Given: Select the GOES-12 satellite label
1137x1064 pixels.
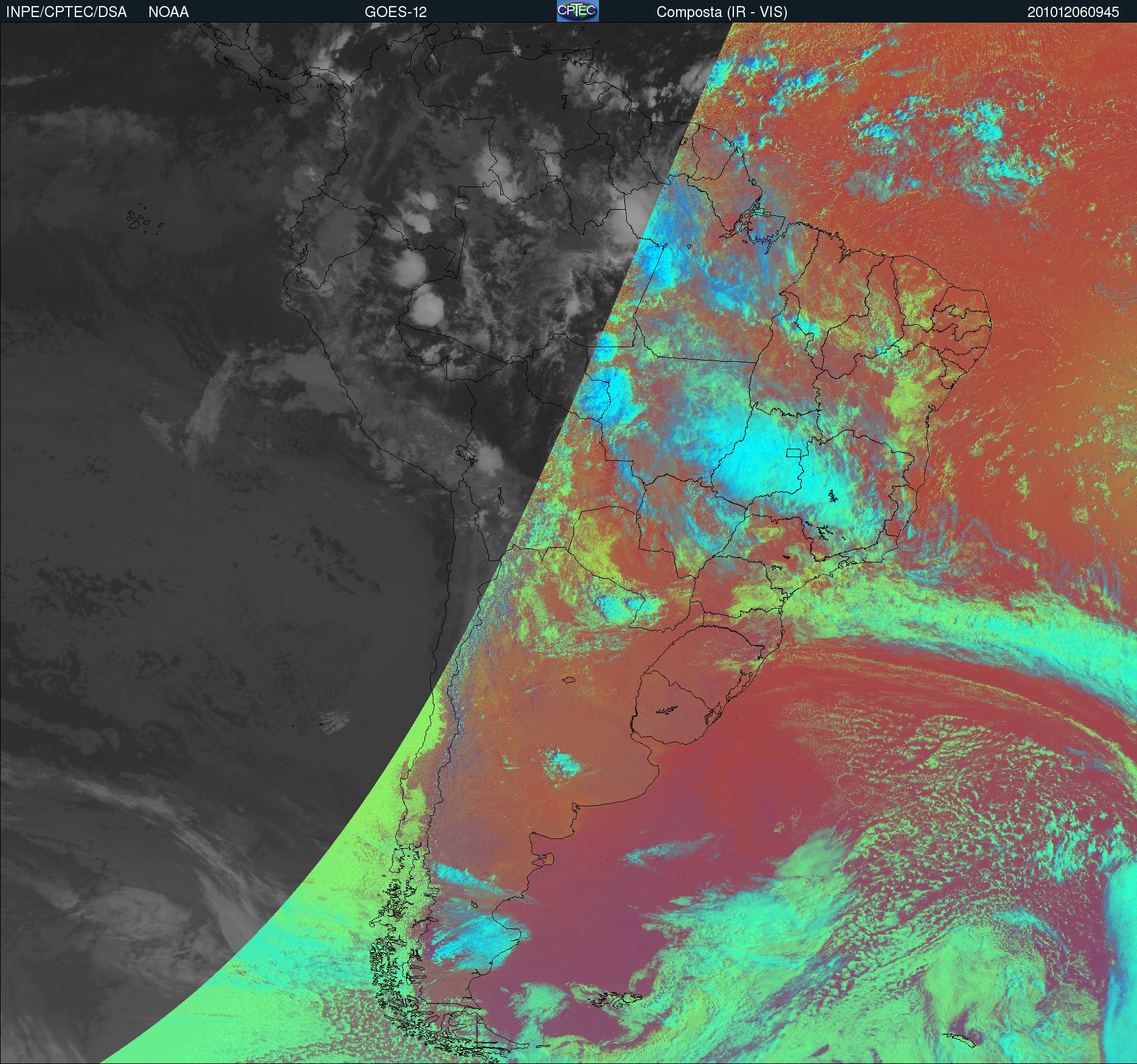Looking at the screenshot, I should pos(395,12).
